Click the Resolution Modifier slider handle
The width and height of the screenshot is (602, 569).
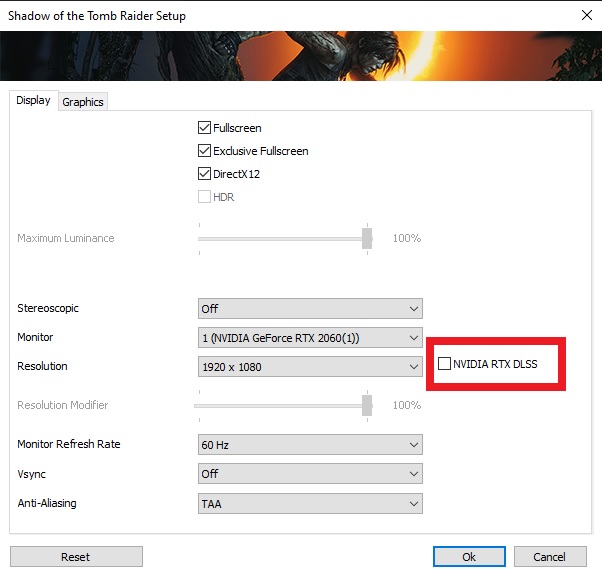click(367, 405)
